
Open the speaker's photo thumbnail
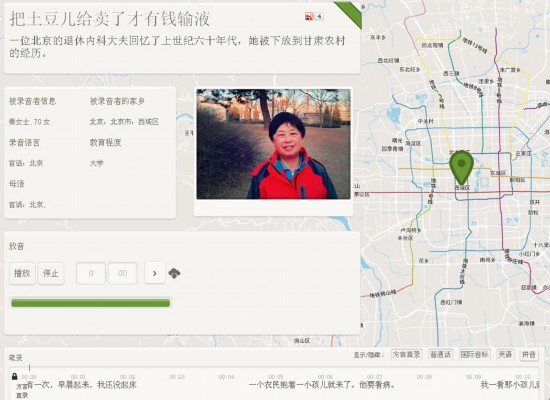pos(273,144)
